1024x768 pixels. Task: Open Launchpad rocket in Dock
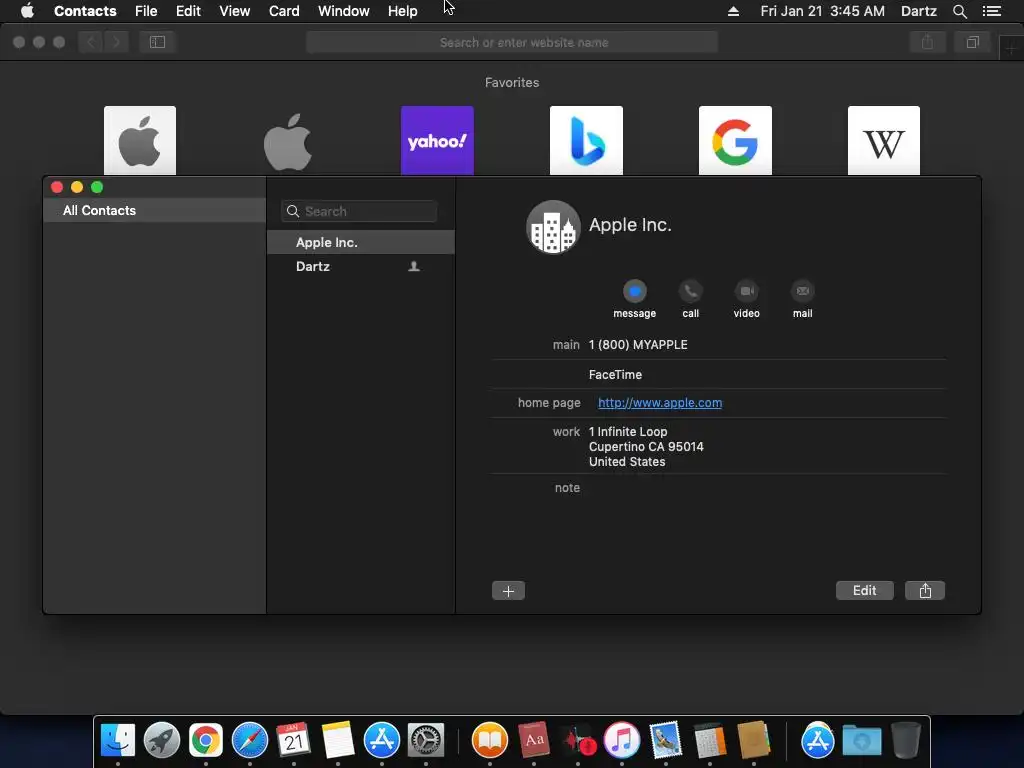click(x=161, y=740)
